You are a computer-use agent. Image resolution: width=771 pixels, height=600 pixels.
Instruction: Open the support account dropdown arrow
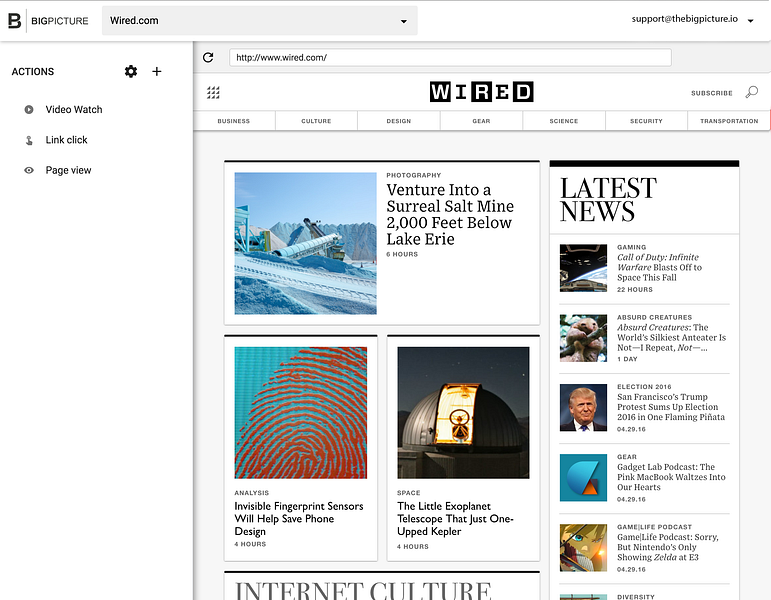(750, 21)
